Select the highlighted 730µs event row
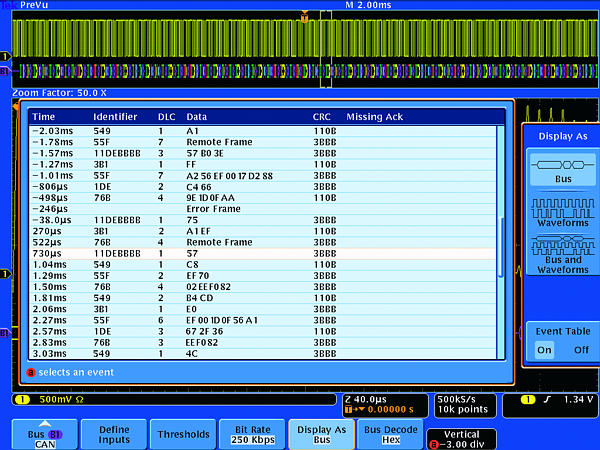 coord(260,255)
